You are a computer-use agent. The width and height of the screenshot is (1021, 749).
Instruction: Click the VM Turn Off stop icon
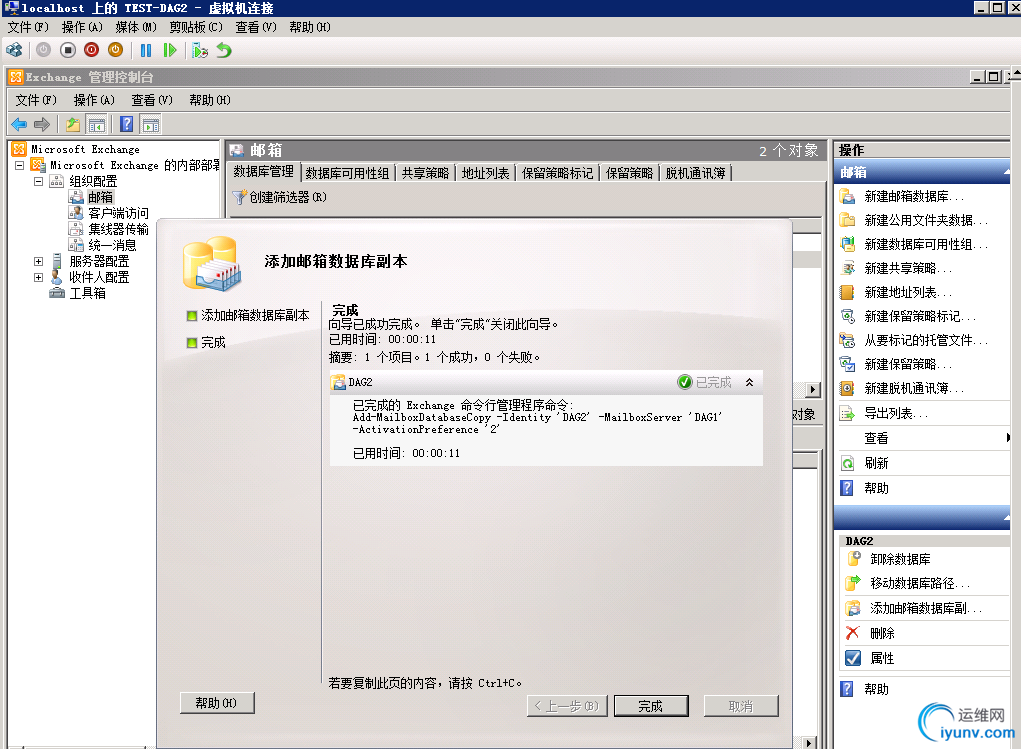(x=68, y=50)
